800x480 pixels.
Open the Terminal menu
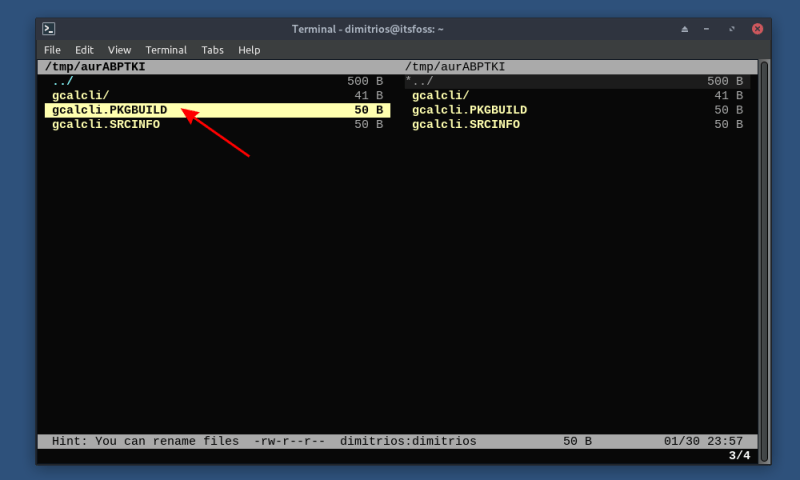(x=166, y=50)
